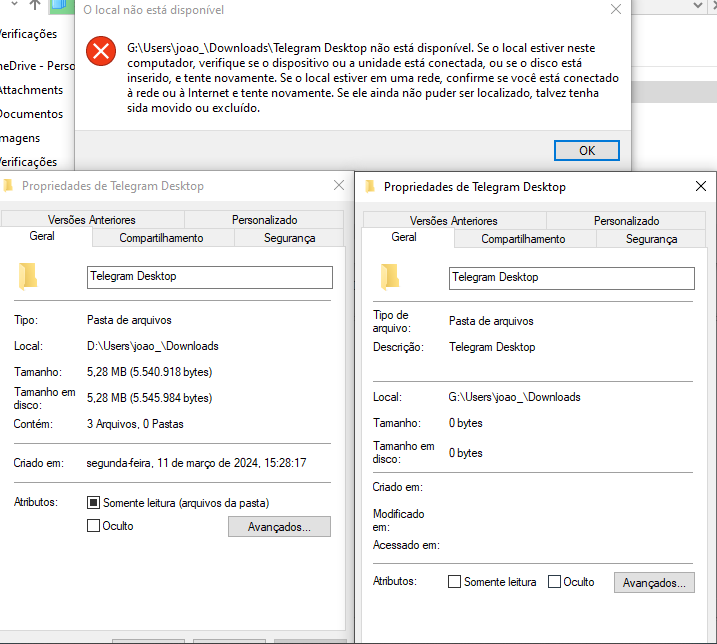717x644 pixels.
Task: Click title bar folder icon of right properties window
Action: (x=370, y=186)
